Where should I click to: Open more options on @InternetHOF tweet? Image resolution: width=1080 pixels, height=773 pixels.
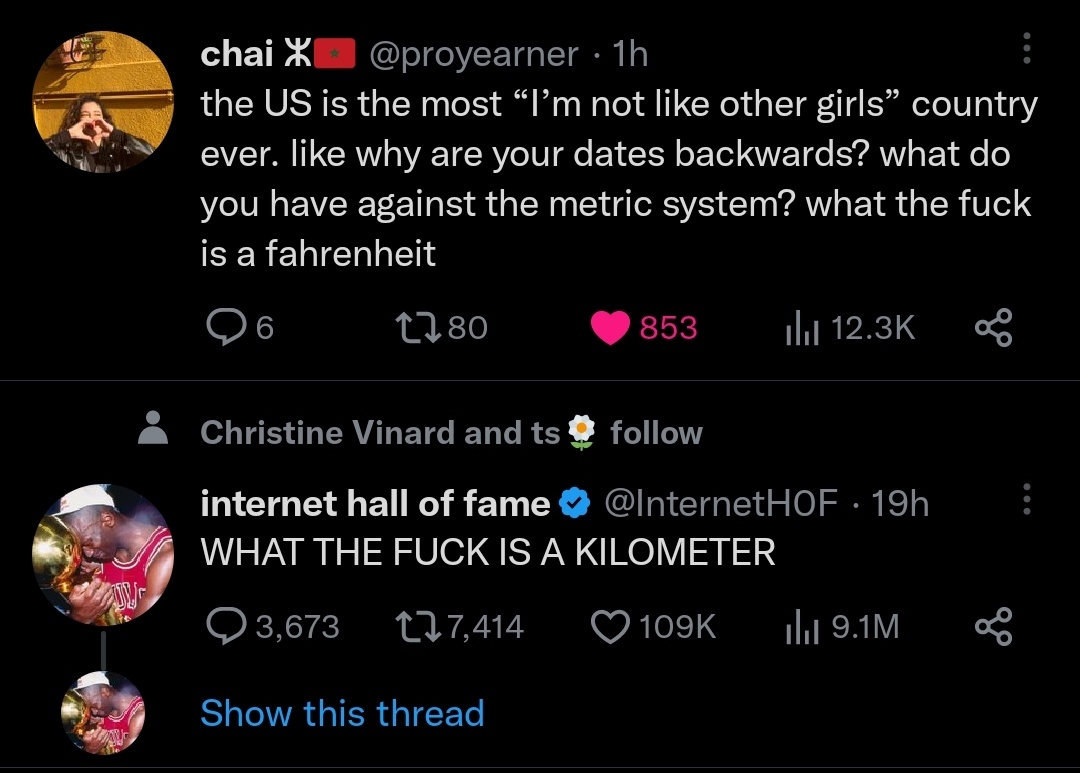point(1027,499)
